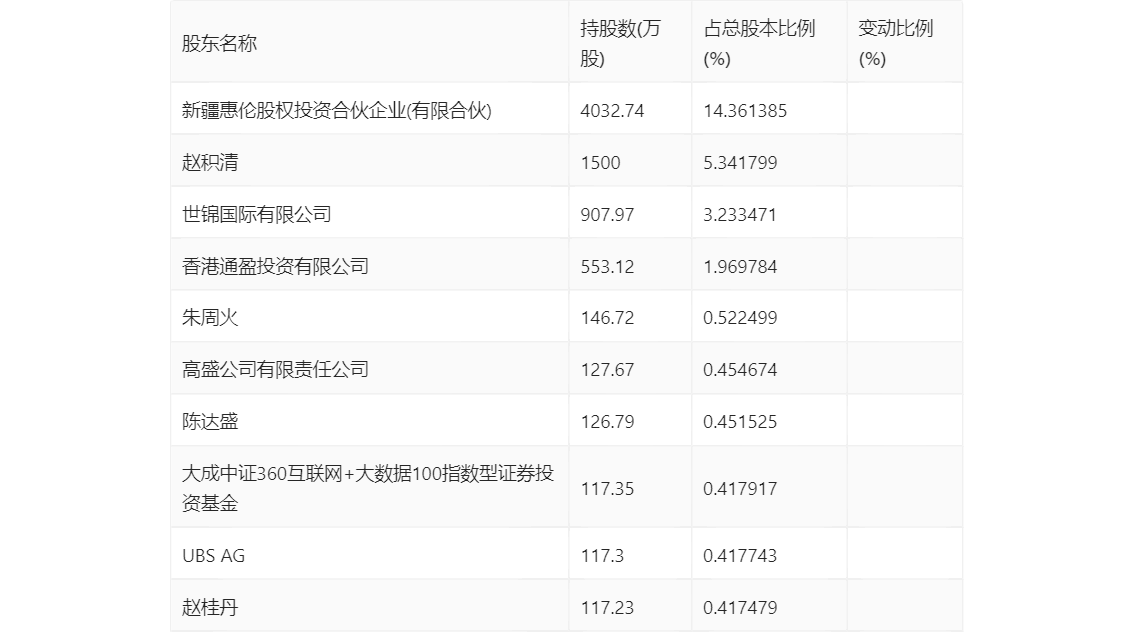Select shareholder 世锦国际有限公司
The height and width of the screenshot is (632, 1134).
[x=257, y=215]
